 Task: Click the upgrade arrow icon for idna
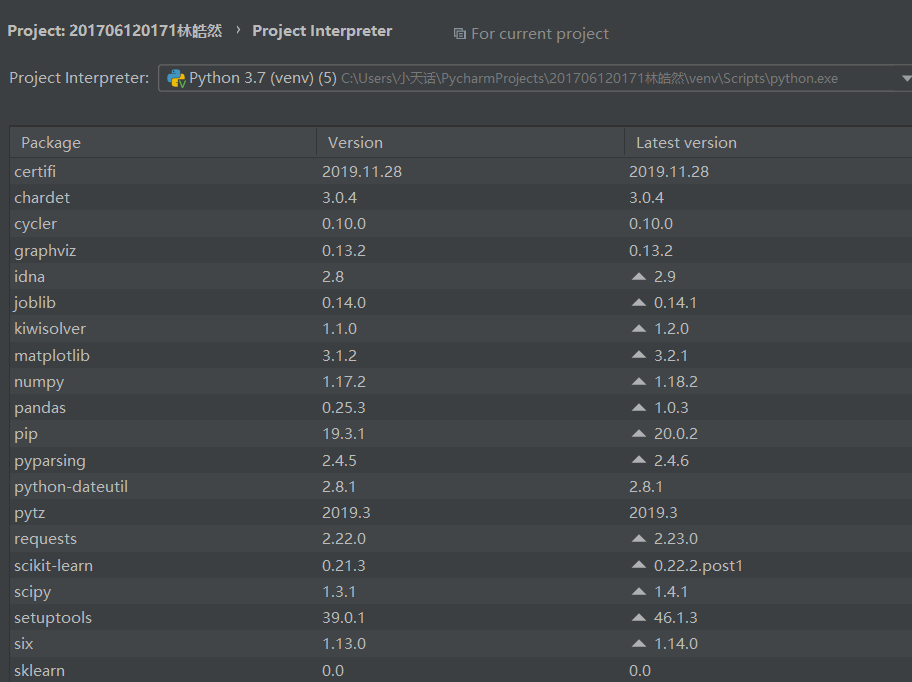(639, 276)
